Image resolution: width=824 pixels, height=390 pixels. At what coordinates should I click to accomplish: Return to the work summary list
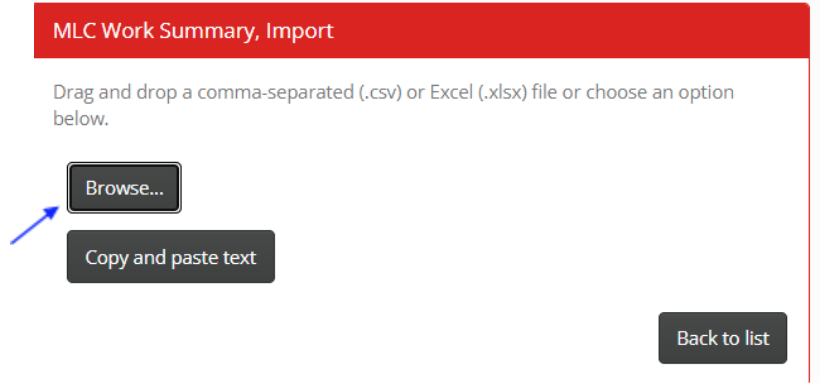click(723, 338)
